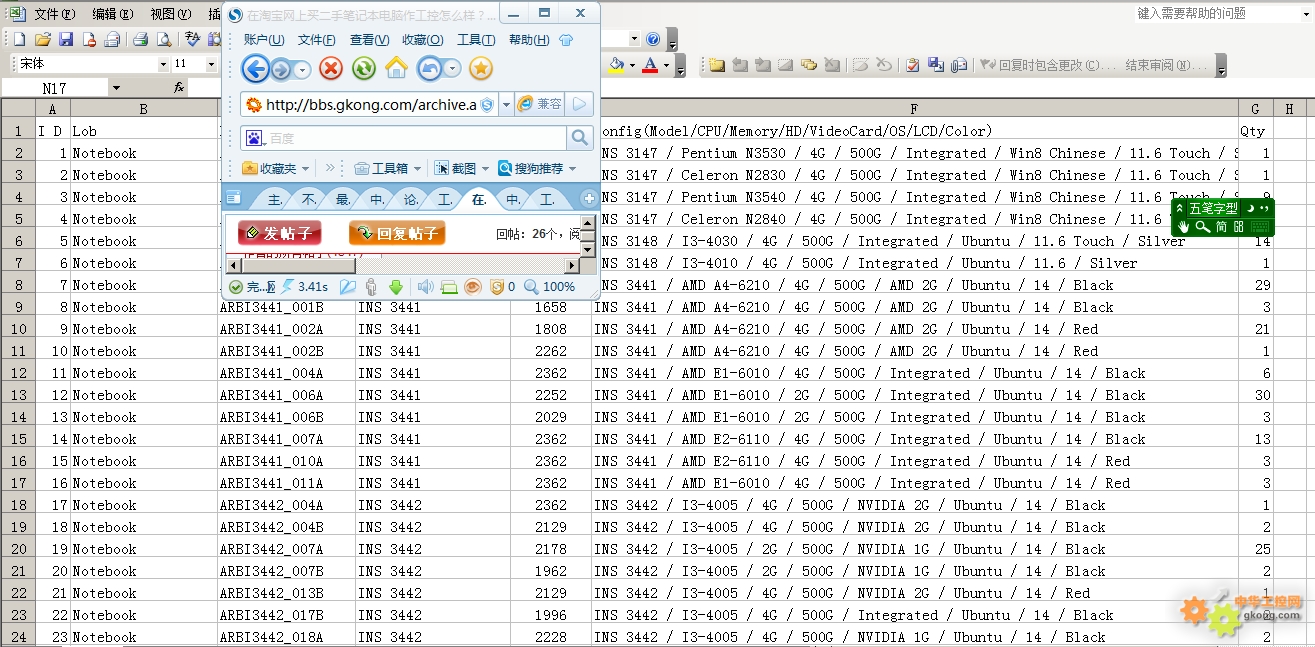Click the Open folder icon in Excel toolbar
Image resolution: width=1315 pixels, height=647 pixels.
42,39
